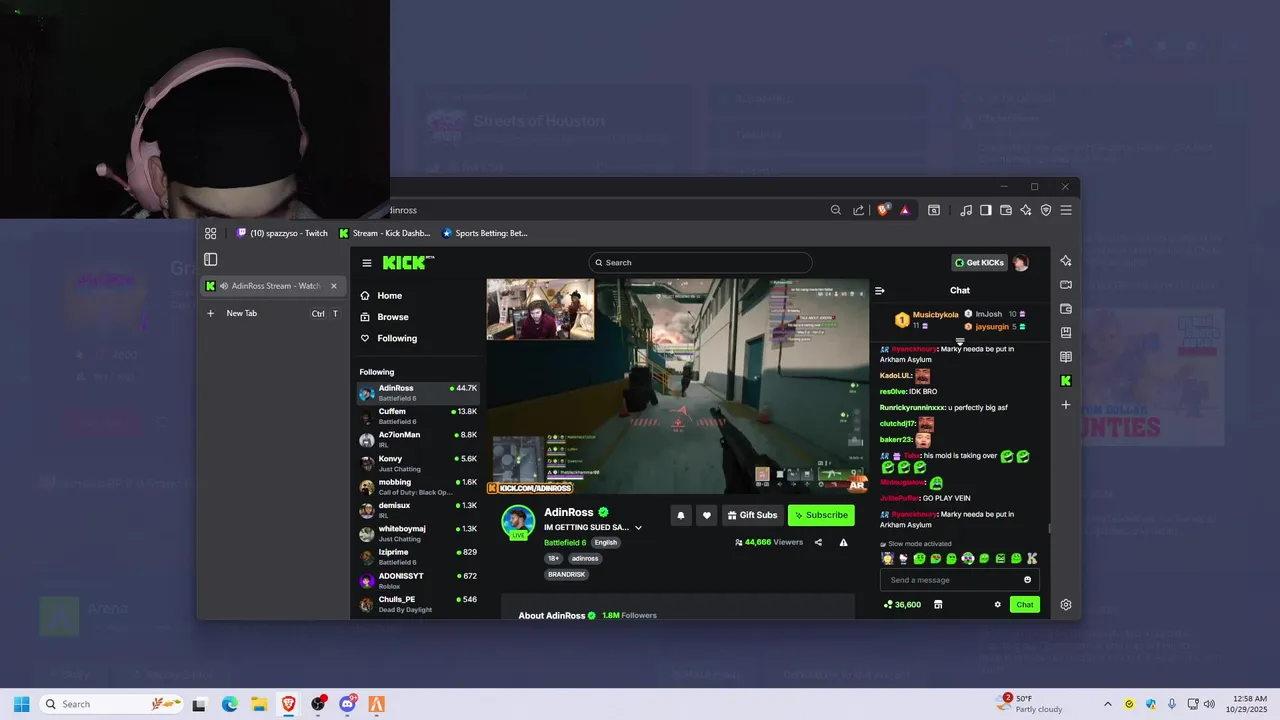Click the AdinRoss channel avatar
Screen dimensions: 1280x720
pos(518,522)
